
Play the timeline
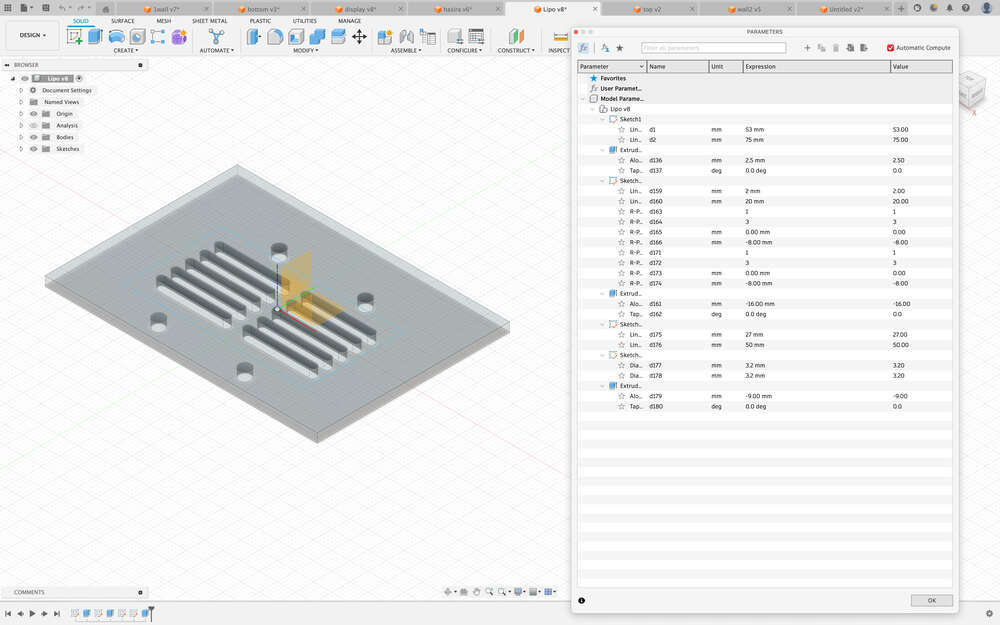coord(32,614)
